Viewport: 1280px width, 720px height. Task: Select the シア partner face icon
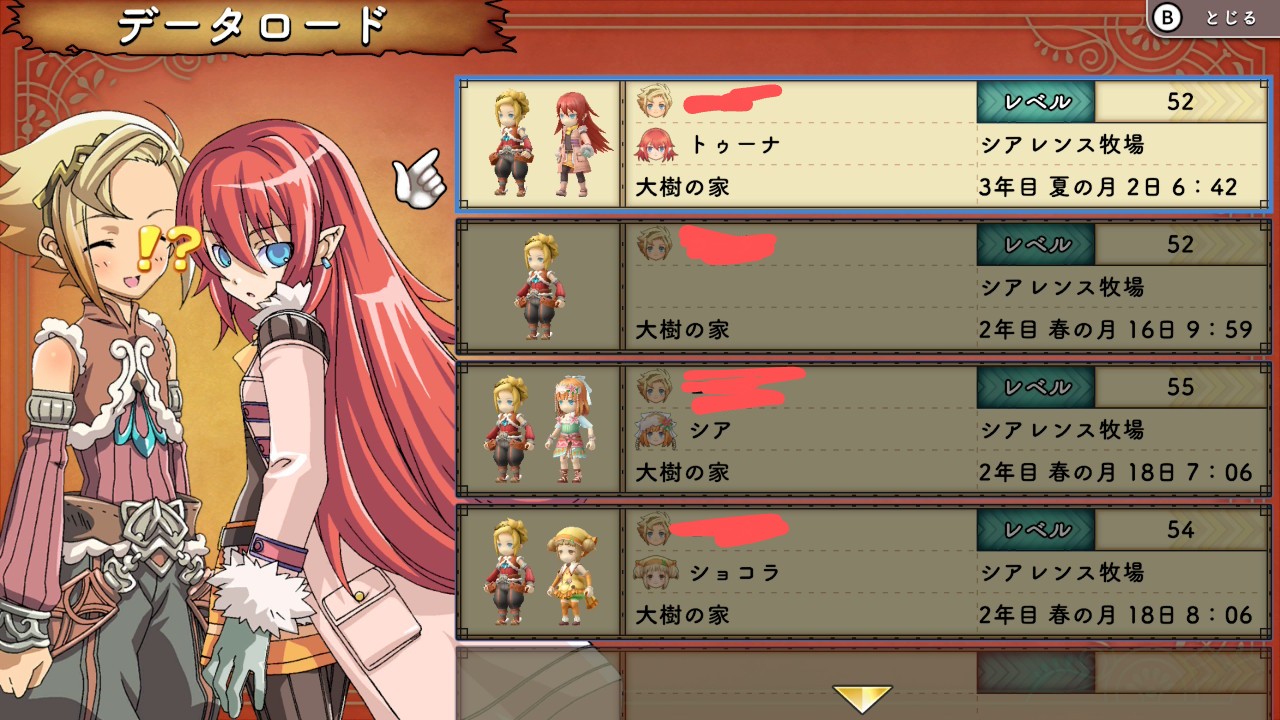click(655, 431)
